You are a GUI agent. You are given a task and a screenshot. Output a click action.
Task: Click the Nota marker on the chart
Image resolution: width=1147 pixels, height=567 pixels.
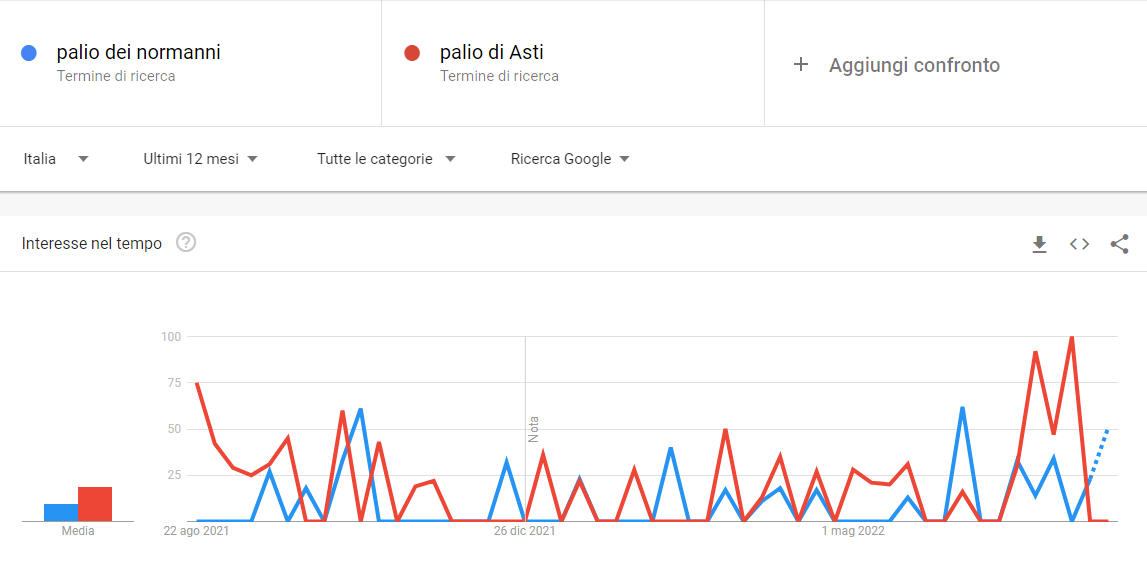(x=533, y=429)
